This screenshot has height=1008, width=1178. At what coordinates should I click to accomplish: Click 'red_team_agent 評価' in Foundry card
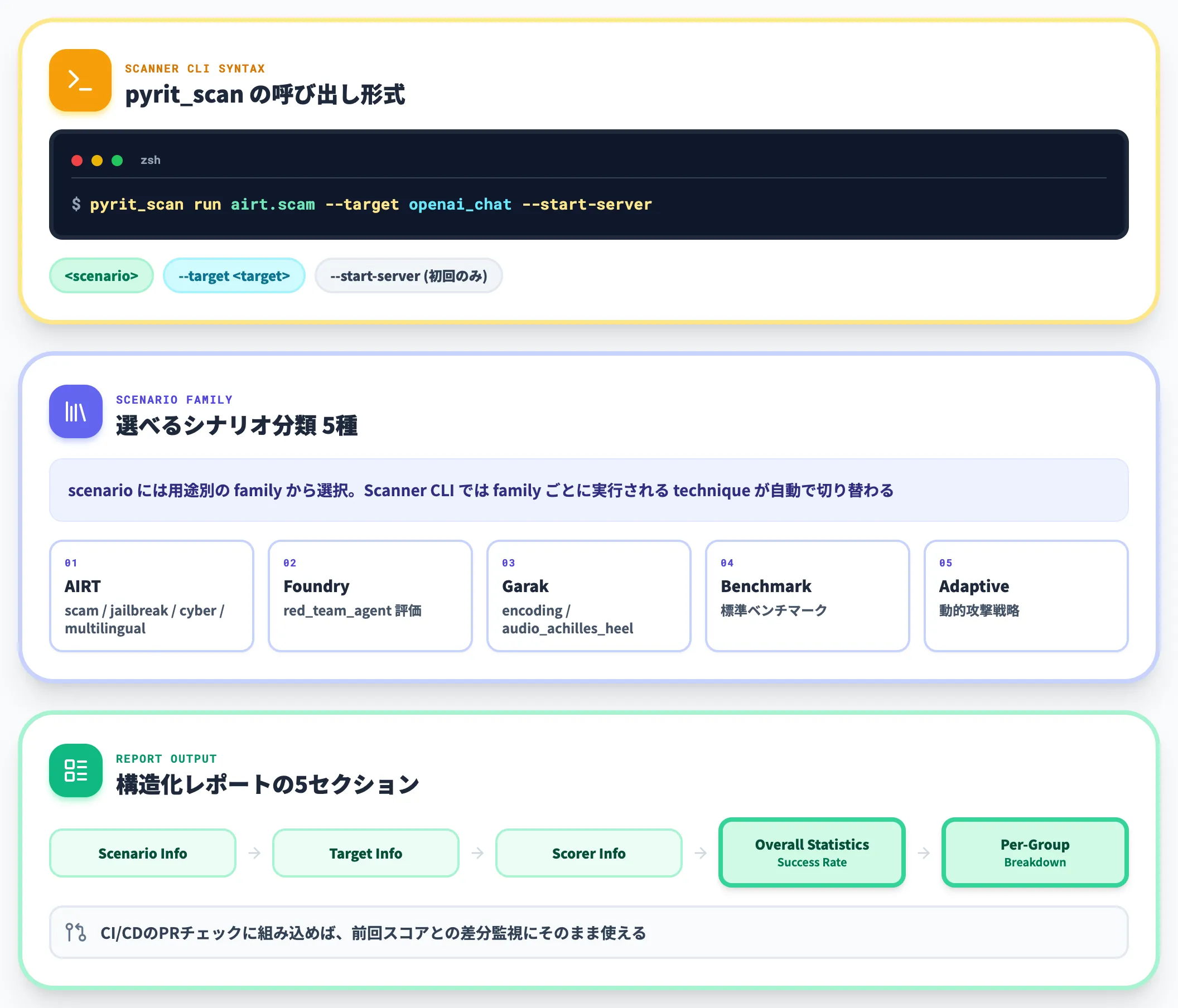pyautogui.click(x=353, y=610)
